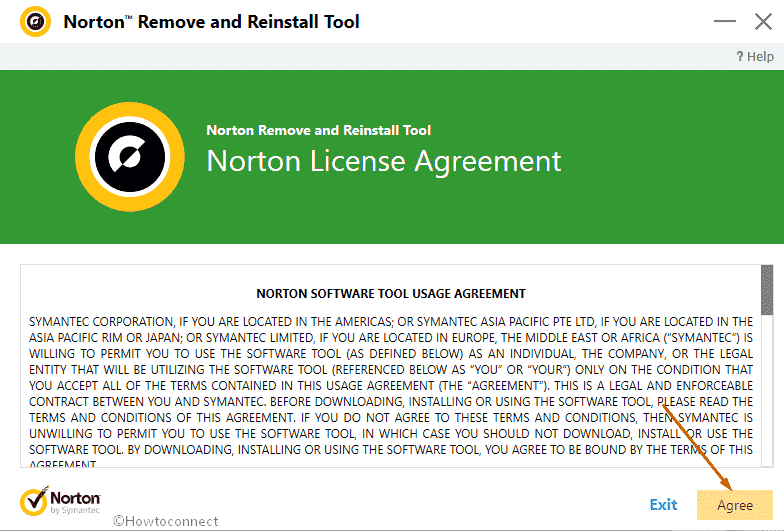Image resolution: width=784 pixels, height=531 pixels.
Task: Minimize the Norton Remove and Reinstall window
Action: (x=724, y=22)
